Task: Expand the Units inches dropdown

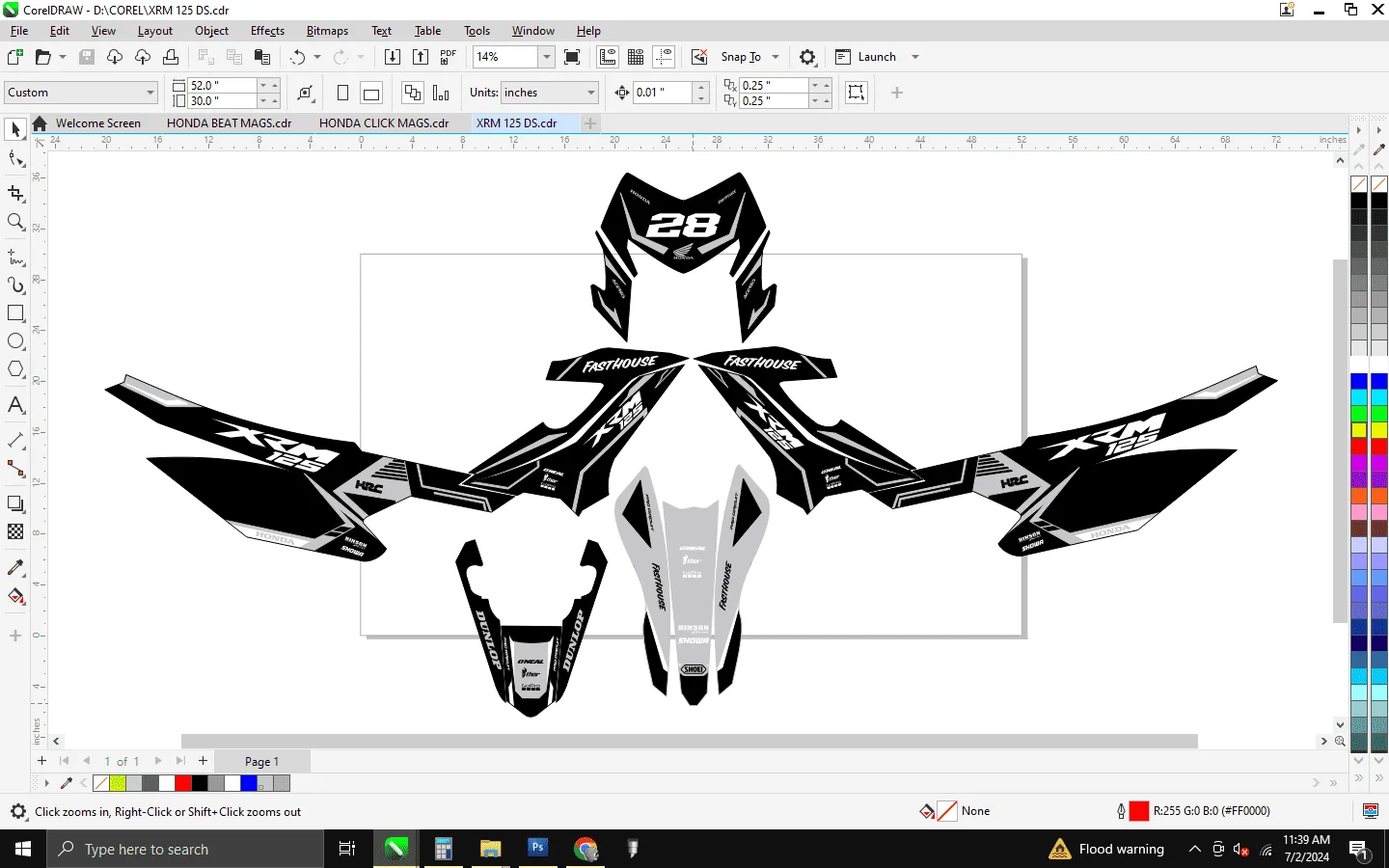Action: point(591,93)
